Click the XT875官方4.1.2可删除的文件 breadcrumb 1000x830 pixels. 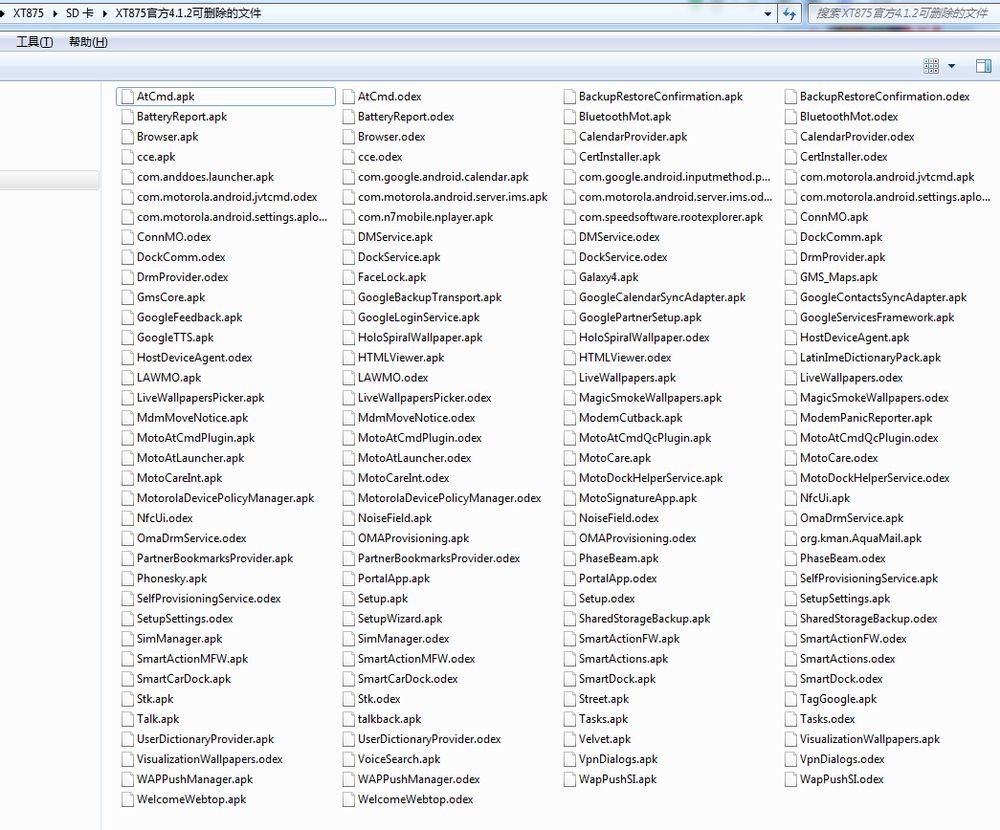[x=188, y=13]
